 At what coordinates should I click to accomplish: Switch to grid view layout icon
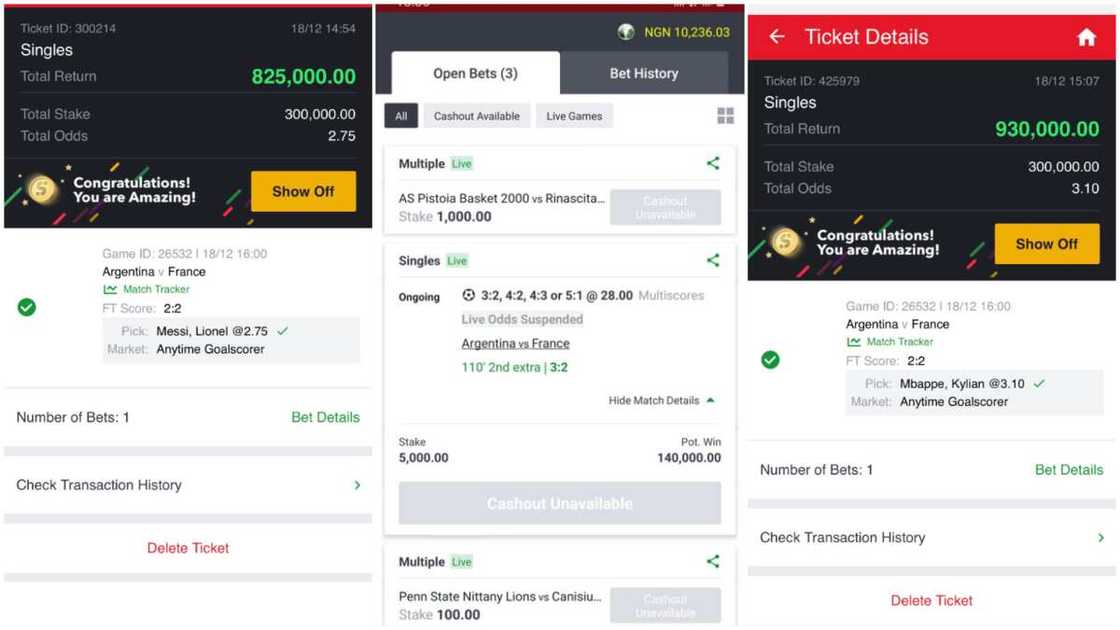click(x=726, y=116)
